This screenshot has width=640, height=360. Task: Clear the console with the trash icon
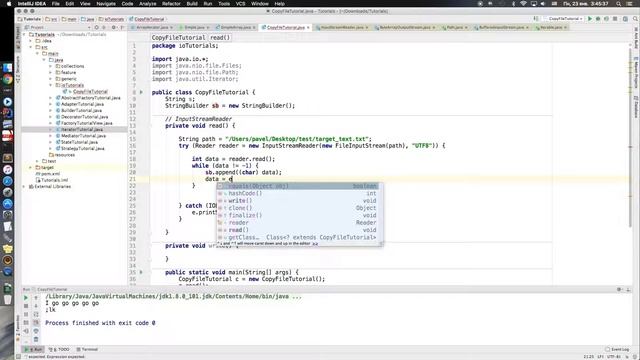coord(36,339)
